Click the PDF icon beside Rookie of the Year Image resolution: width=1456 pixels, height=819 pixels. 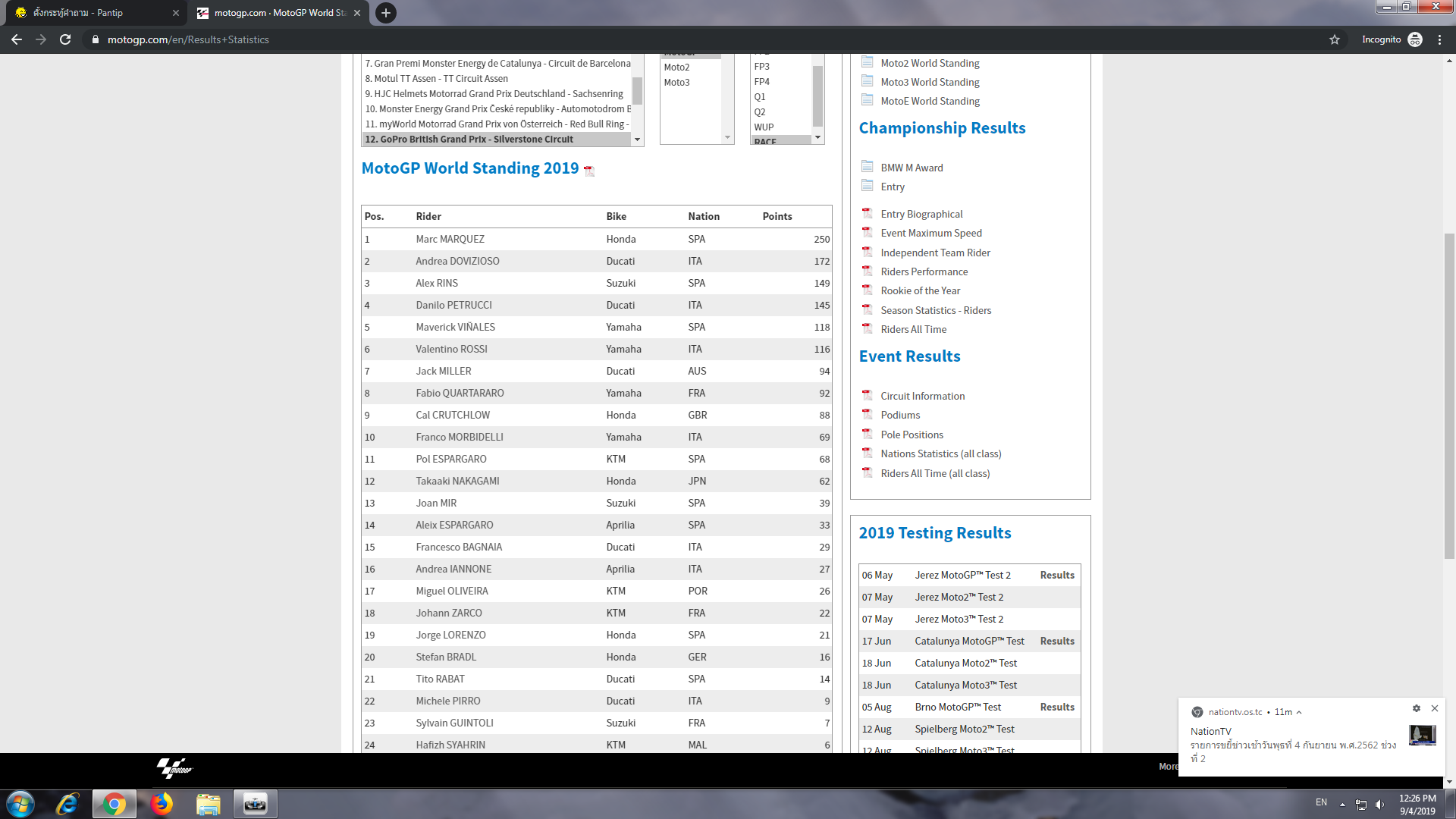click(x=868, y=290)
